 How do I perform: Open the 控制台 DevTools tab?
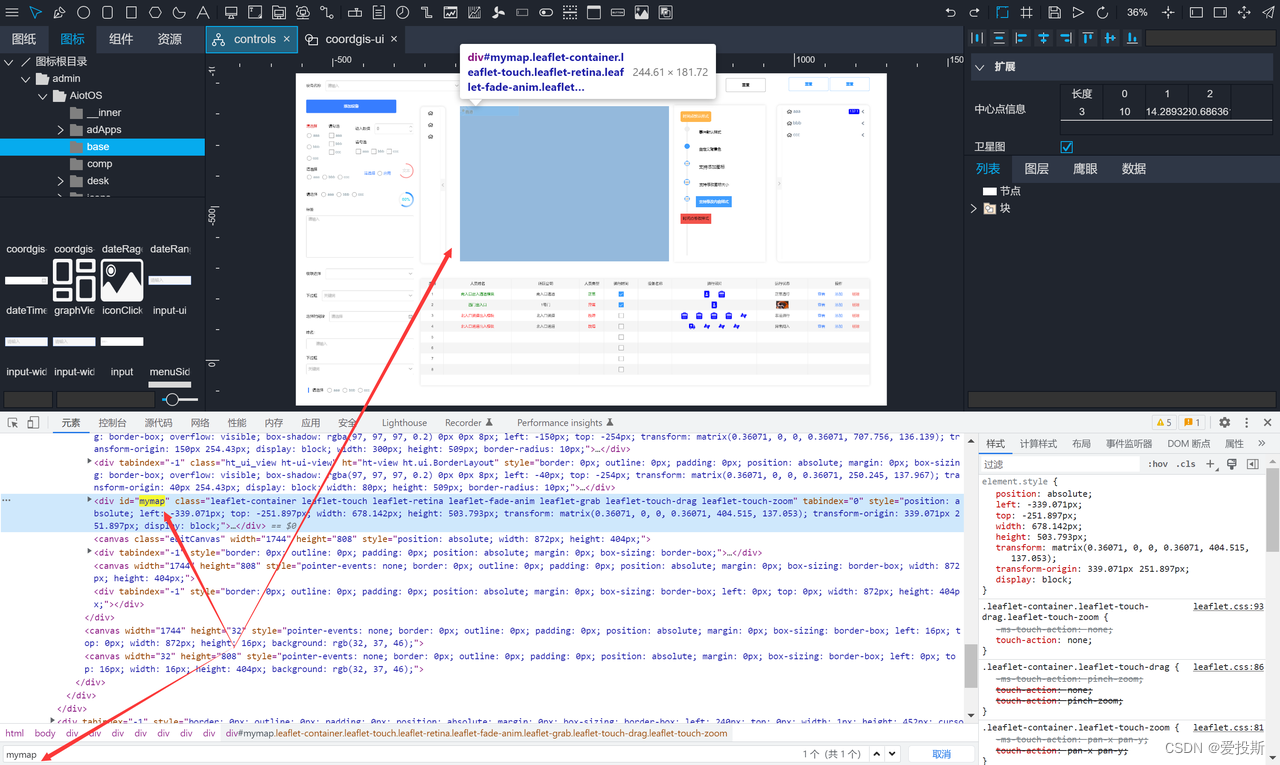click(x=112, y=423)
